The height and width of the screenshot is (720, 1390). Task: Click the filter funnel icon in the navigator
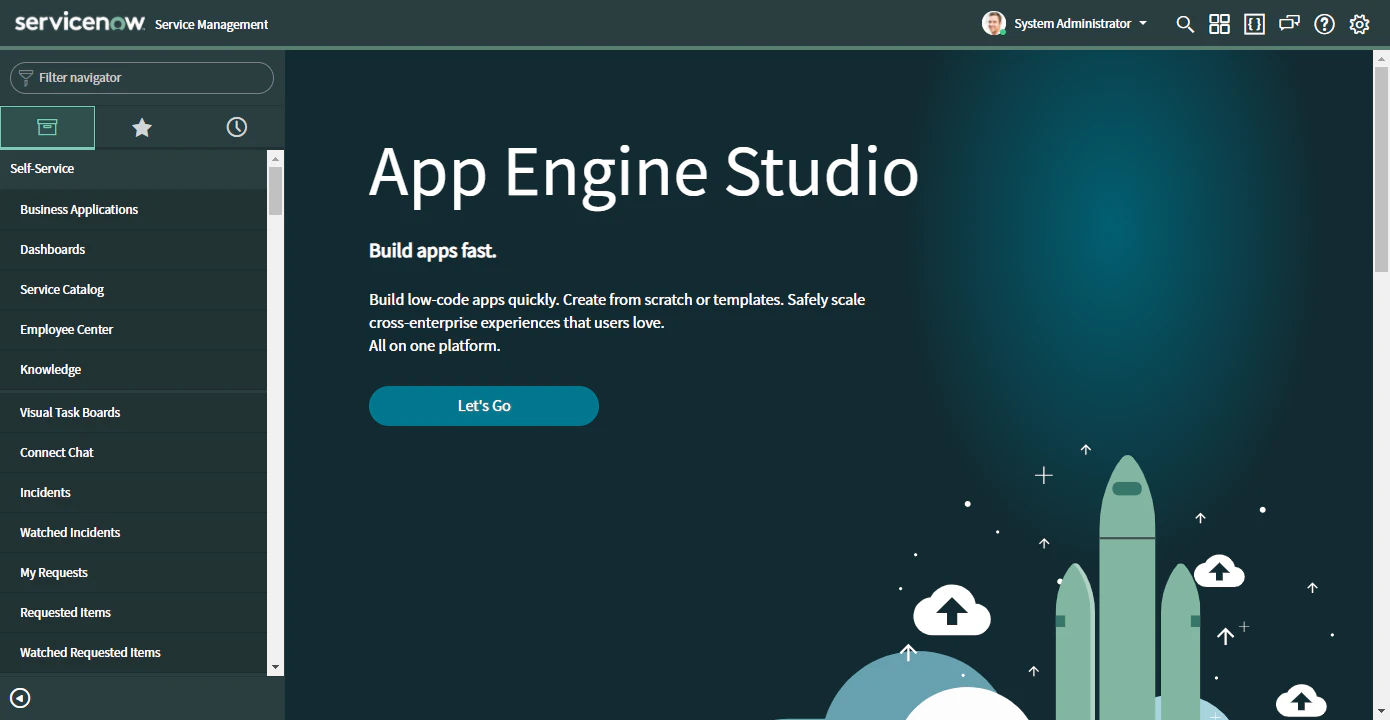(26, 78)
